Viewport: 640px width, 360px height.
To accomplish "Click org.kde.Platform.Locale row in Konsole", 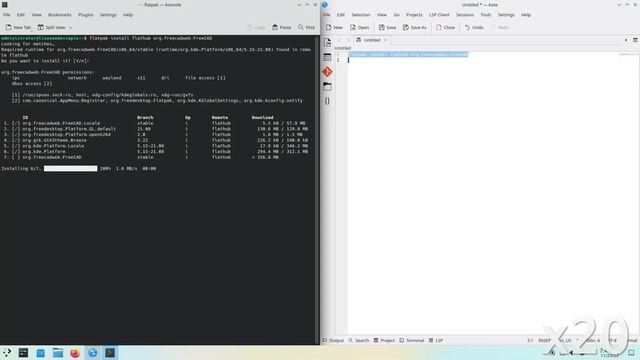I will click(155, 146).
